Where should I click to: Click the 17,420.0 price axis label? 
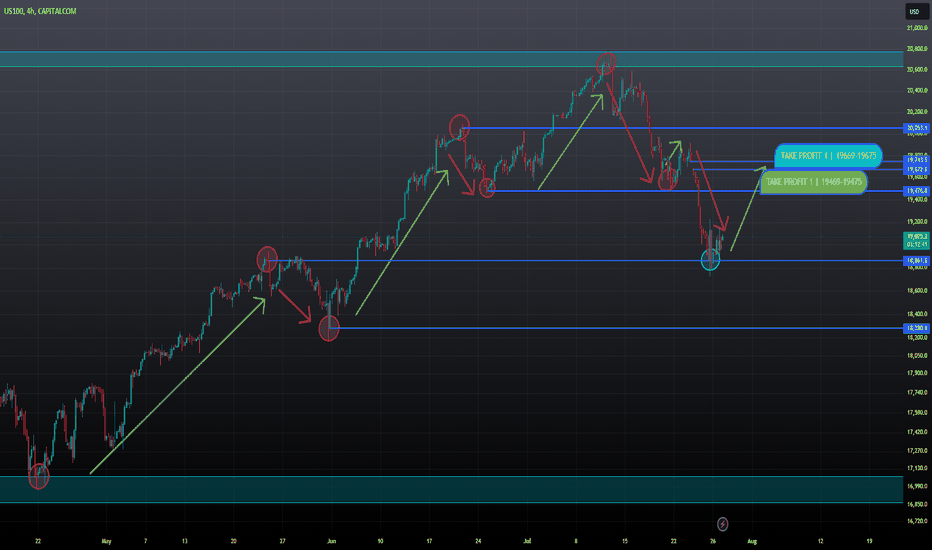click(917, 432)
